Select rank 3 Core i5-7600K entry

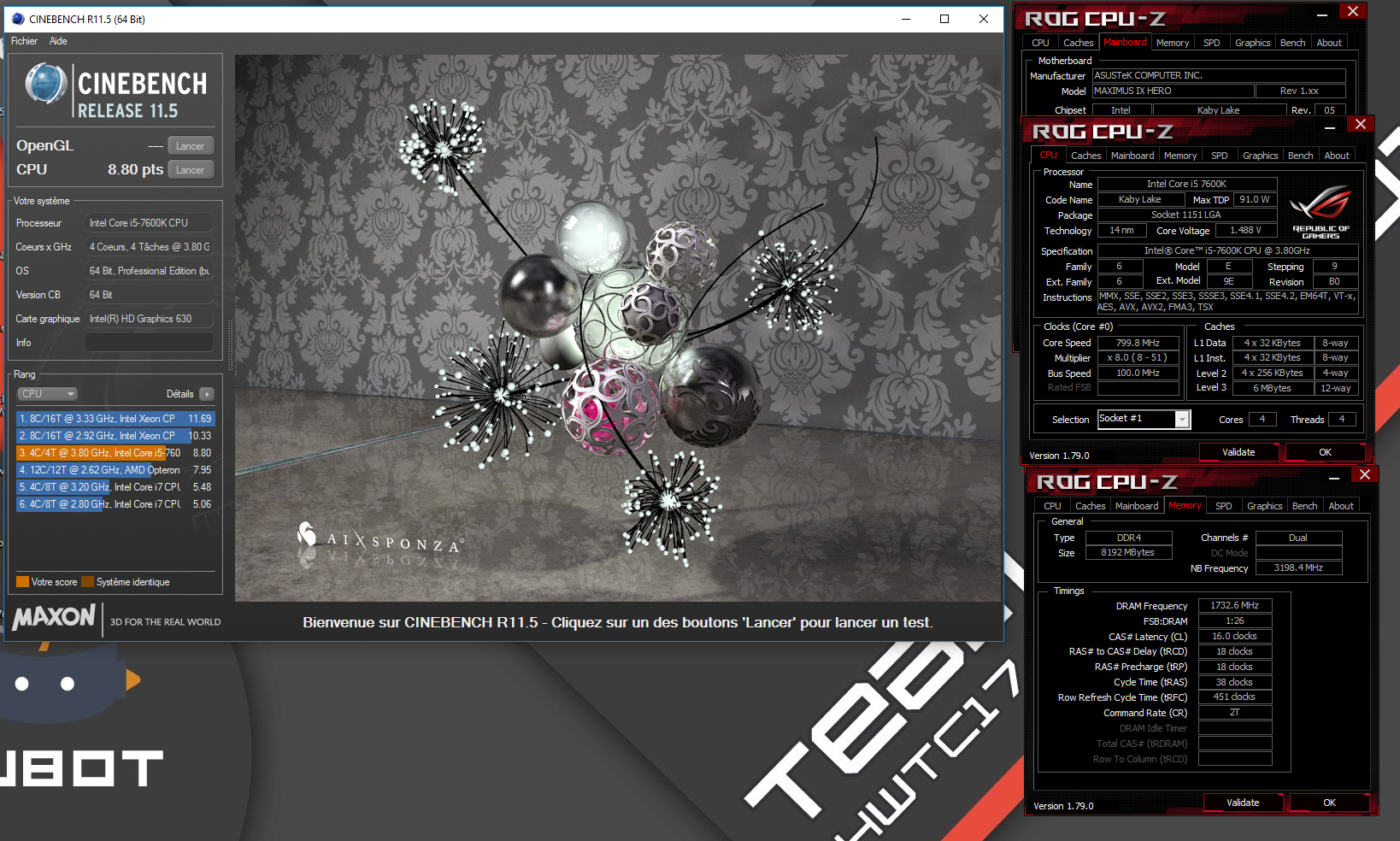point(115,453)
